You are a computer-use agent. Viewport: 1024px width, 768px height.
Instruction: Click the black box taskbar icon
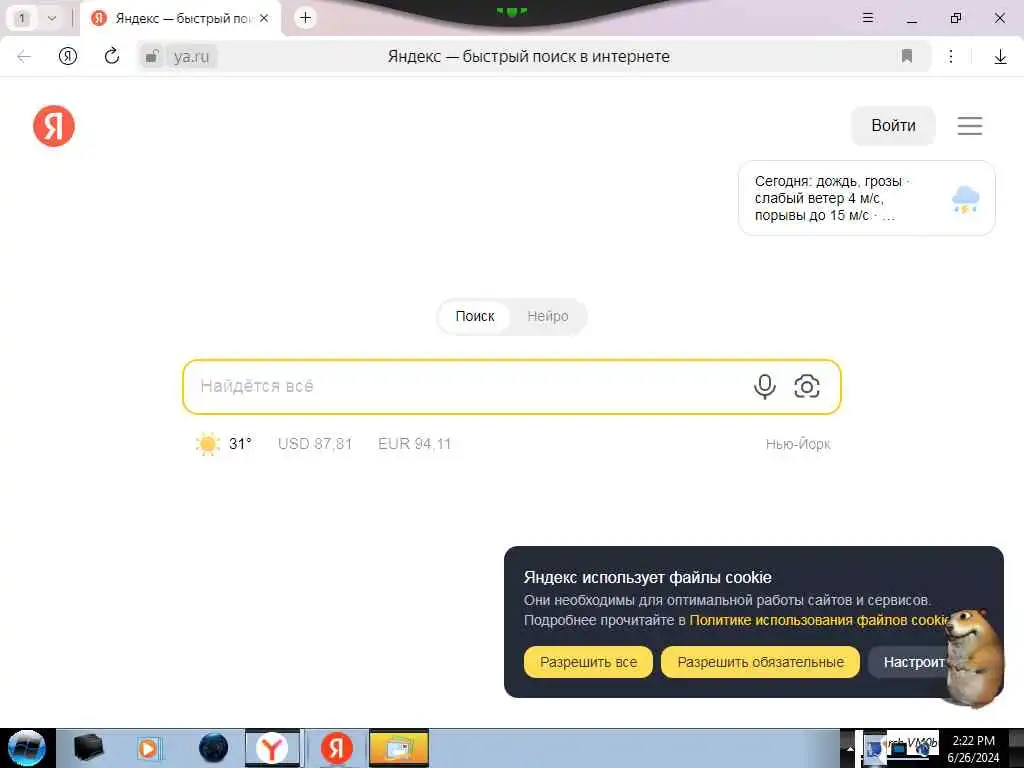pyautogui.click(x=88, y=748)
